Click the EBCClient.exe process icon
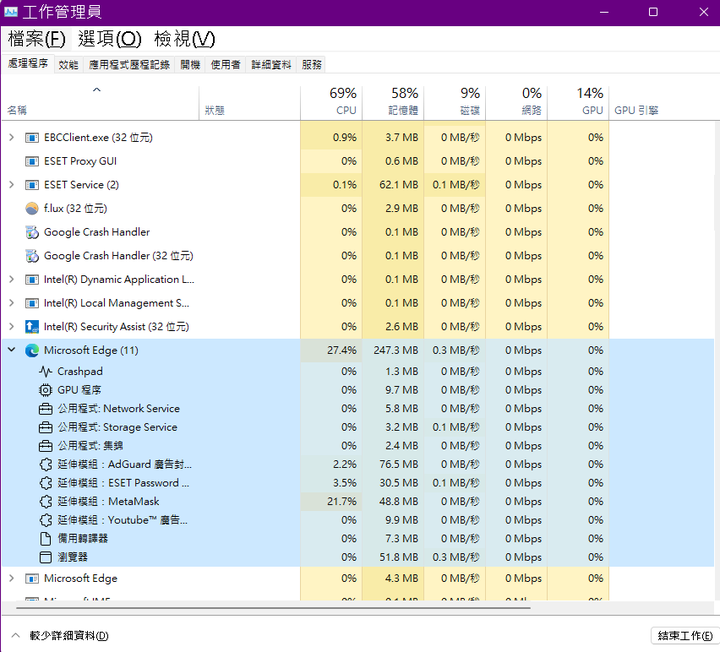This screenshot has width=720, height=652. [x=32, y=138]
